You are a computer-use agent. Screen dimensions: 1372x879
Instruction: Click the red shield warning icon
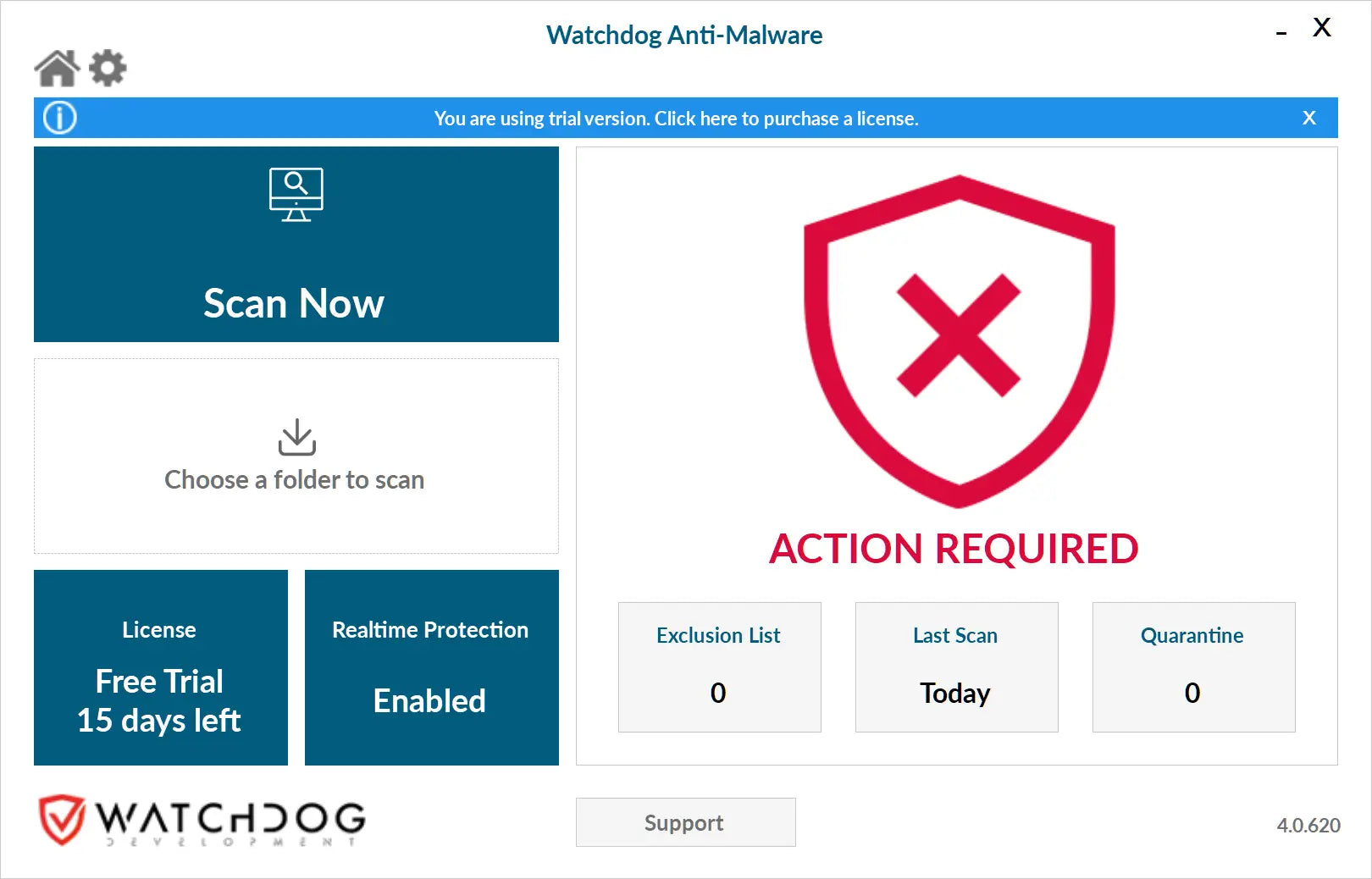point(959,340)
